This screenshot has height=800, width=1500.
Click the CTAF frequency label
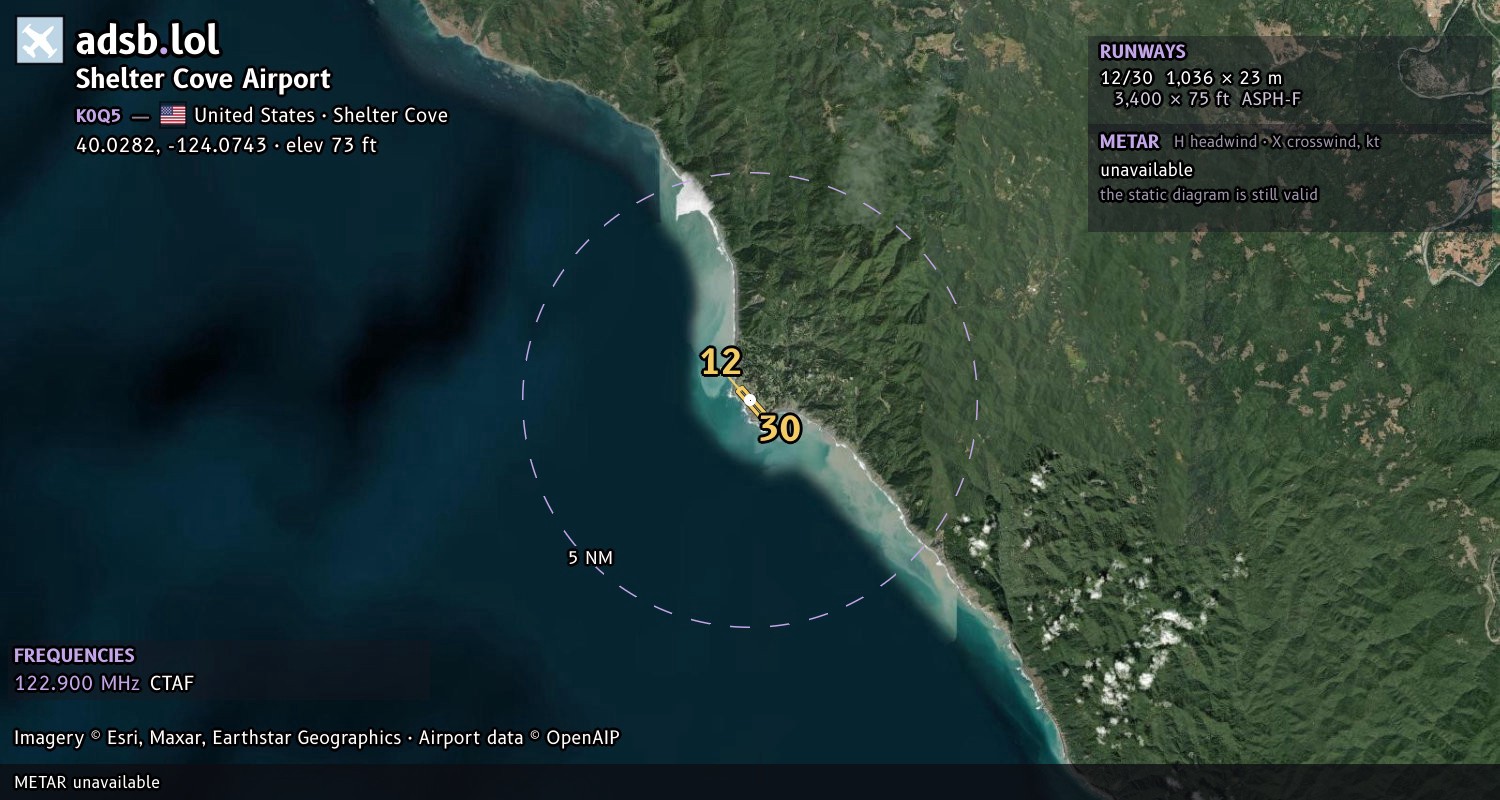(x=172, y=684)
